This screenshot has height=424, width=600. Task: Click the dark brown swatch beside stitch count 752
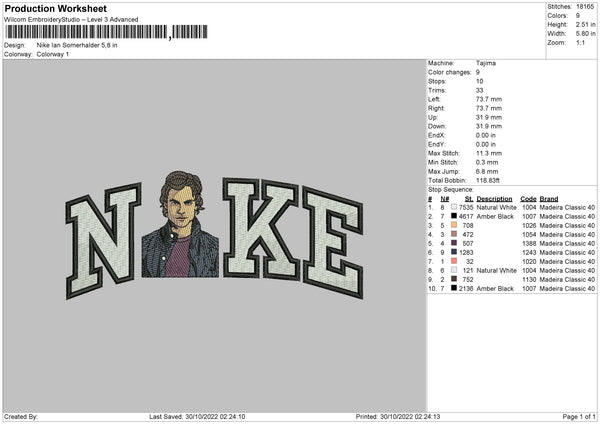tap(454, 279)
